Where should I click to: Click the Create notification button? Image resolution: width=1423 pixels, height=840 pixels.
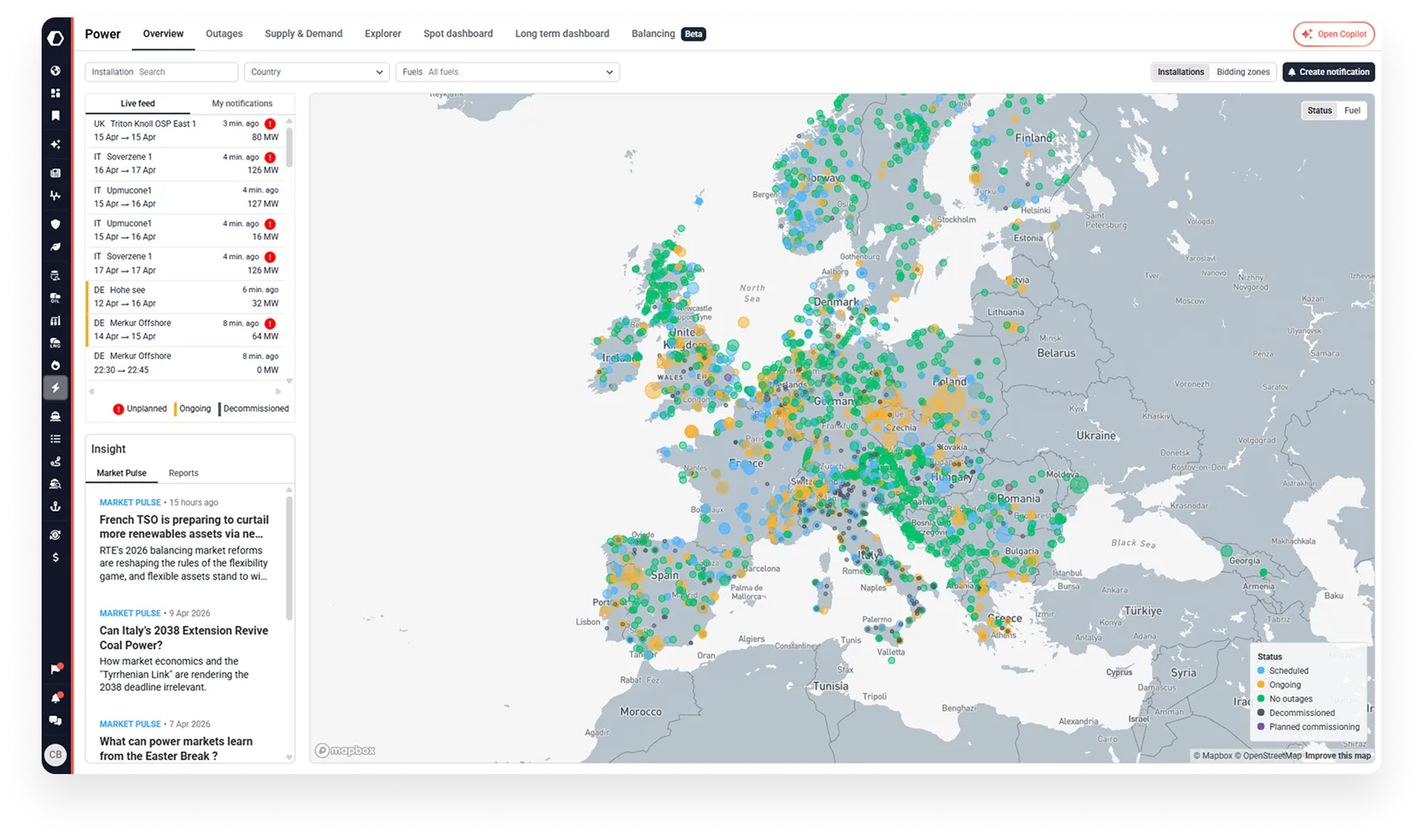point(1328,72)
